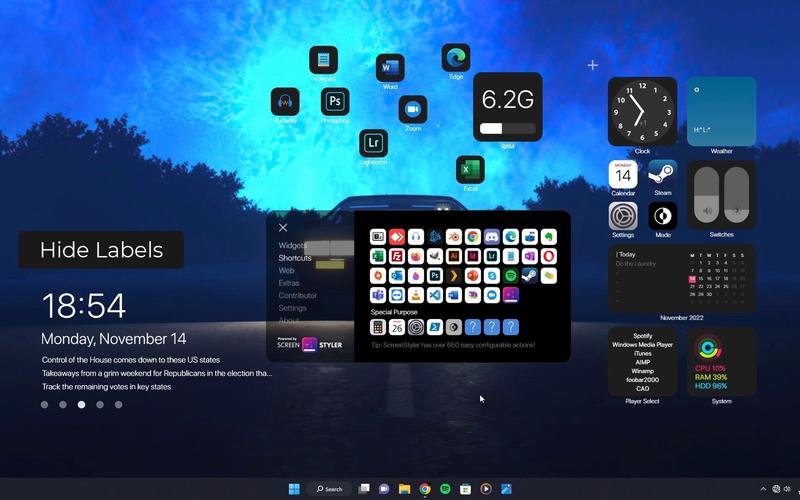Go to Settings in the ScreenStyler menu
This screenshot has height=500, width=800.
(x=292, y=308)
